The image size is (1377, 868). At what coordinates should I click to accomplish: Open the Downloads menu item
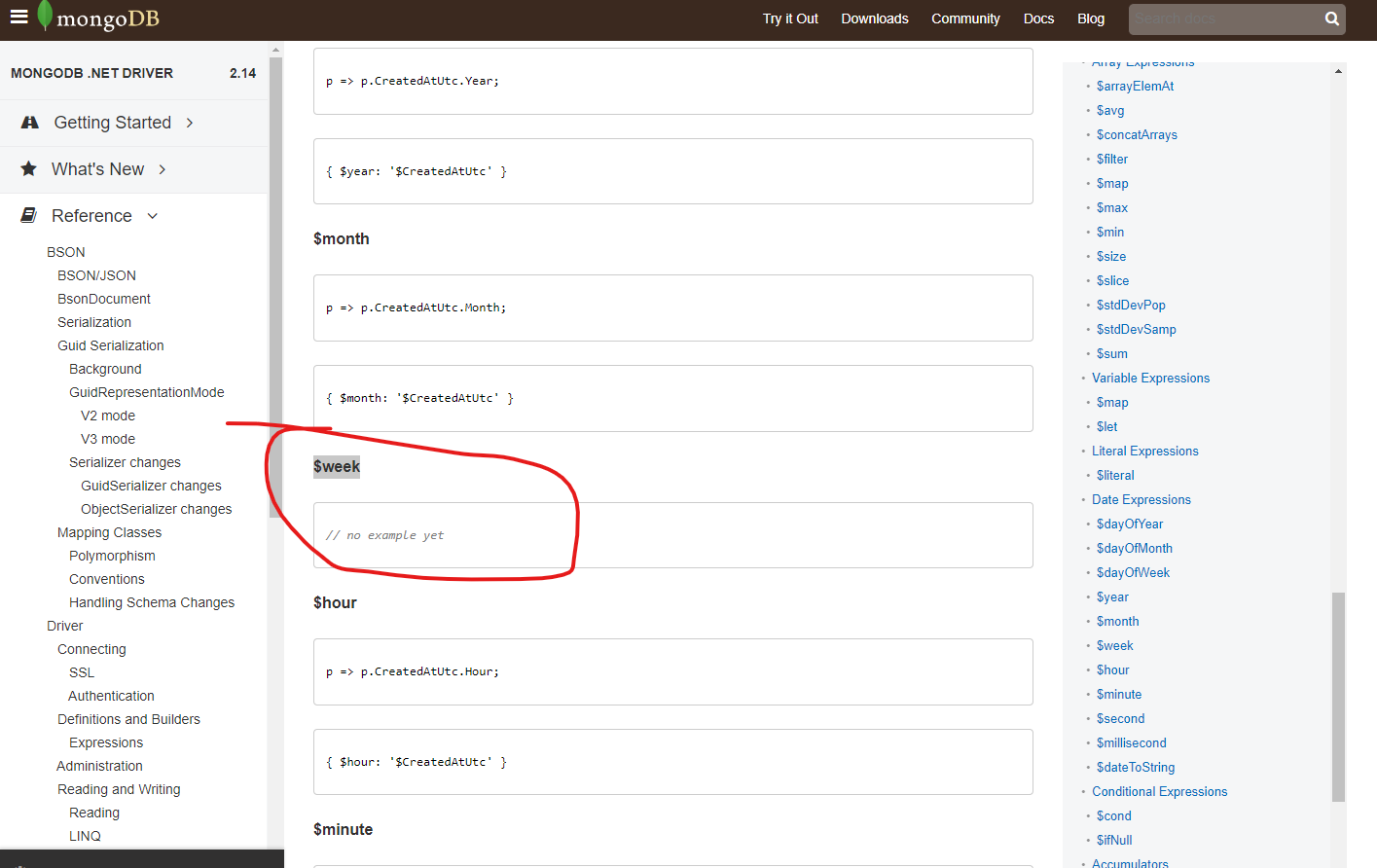(x=874, y=18)
